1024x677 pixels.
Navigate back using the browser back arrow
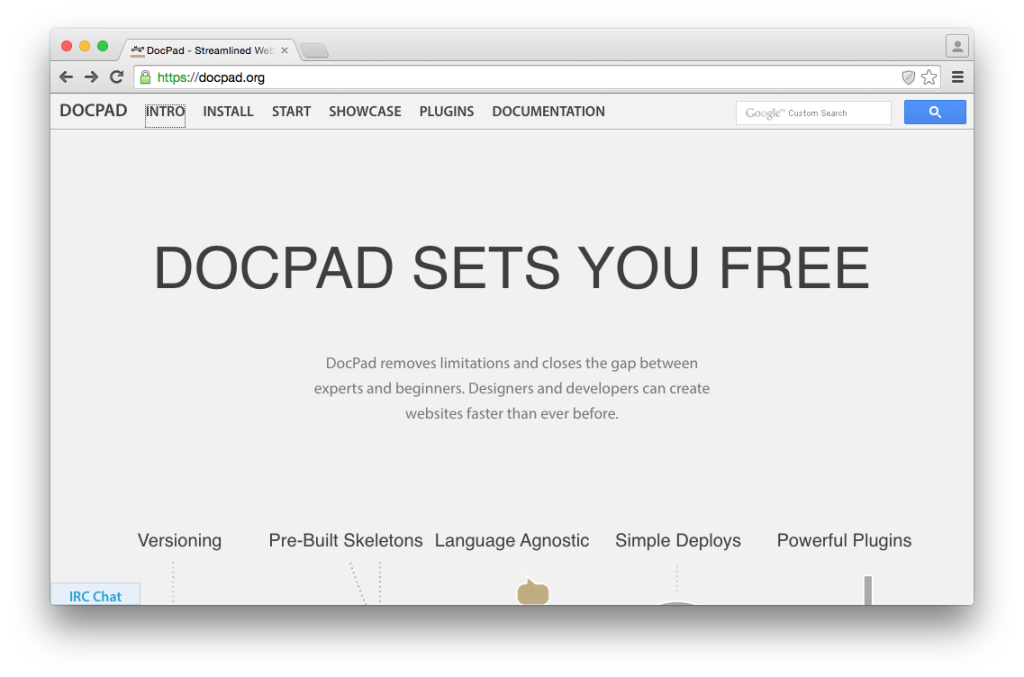pos(66,77)
